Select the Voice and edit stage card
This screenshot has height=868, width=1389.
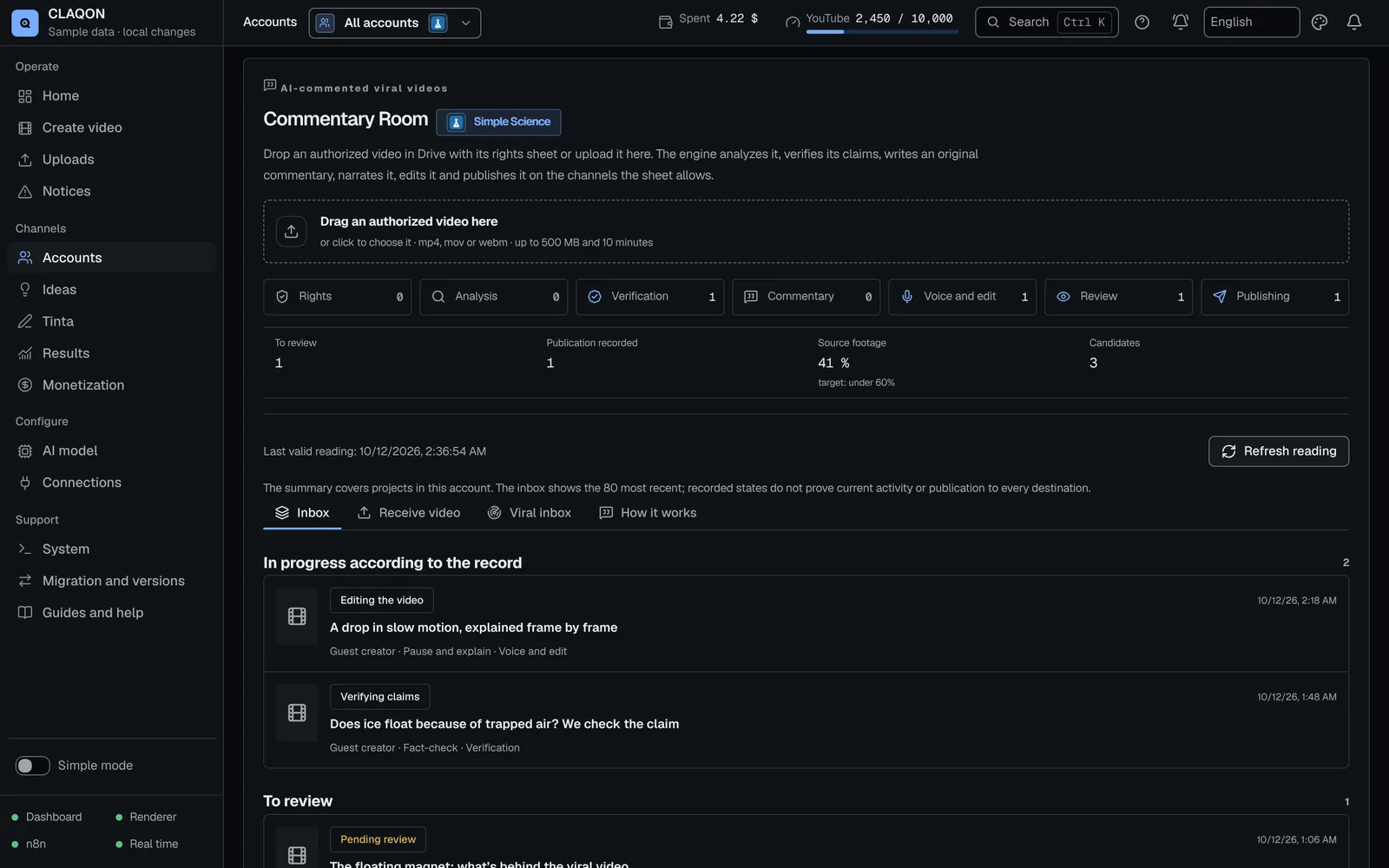point(963,297)
